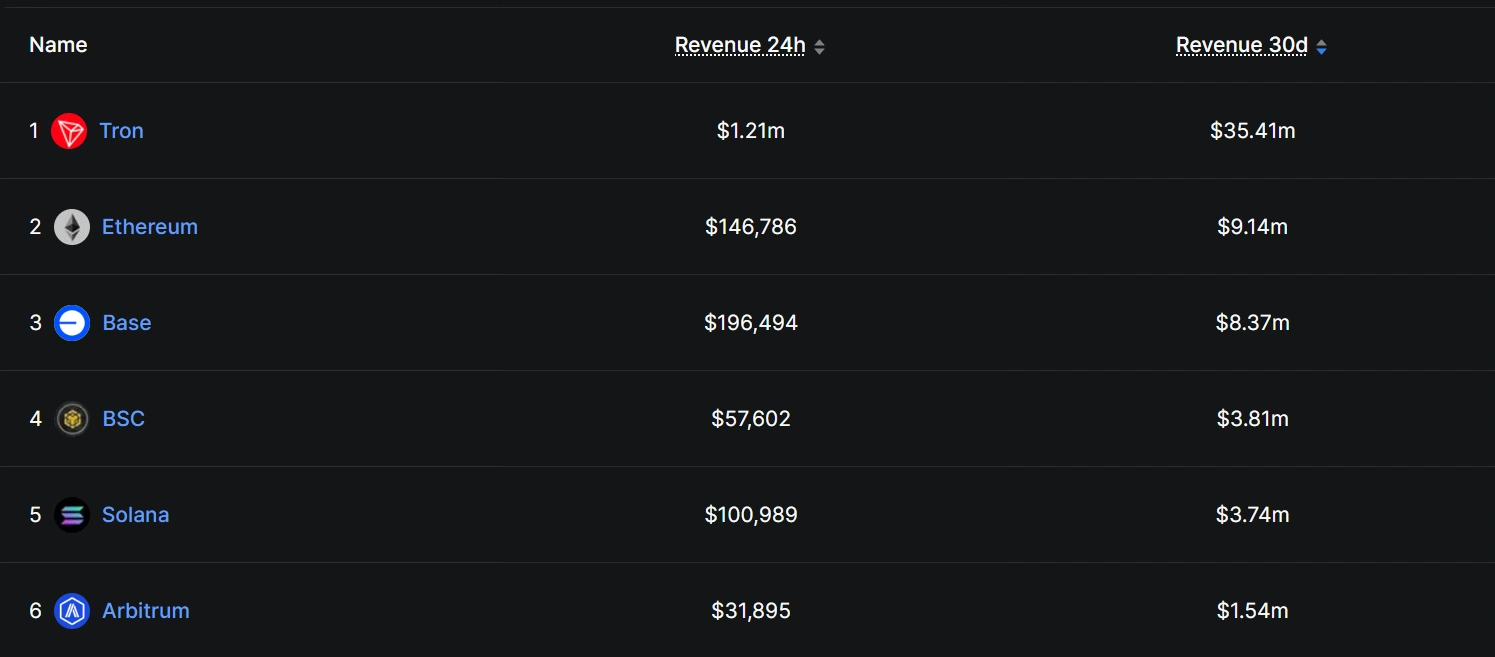Open the BSC chain link
This screenshot has width=1495, height=657.
click(124, 419)
